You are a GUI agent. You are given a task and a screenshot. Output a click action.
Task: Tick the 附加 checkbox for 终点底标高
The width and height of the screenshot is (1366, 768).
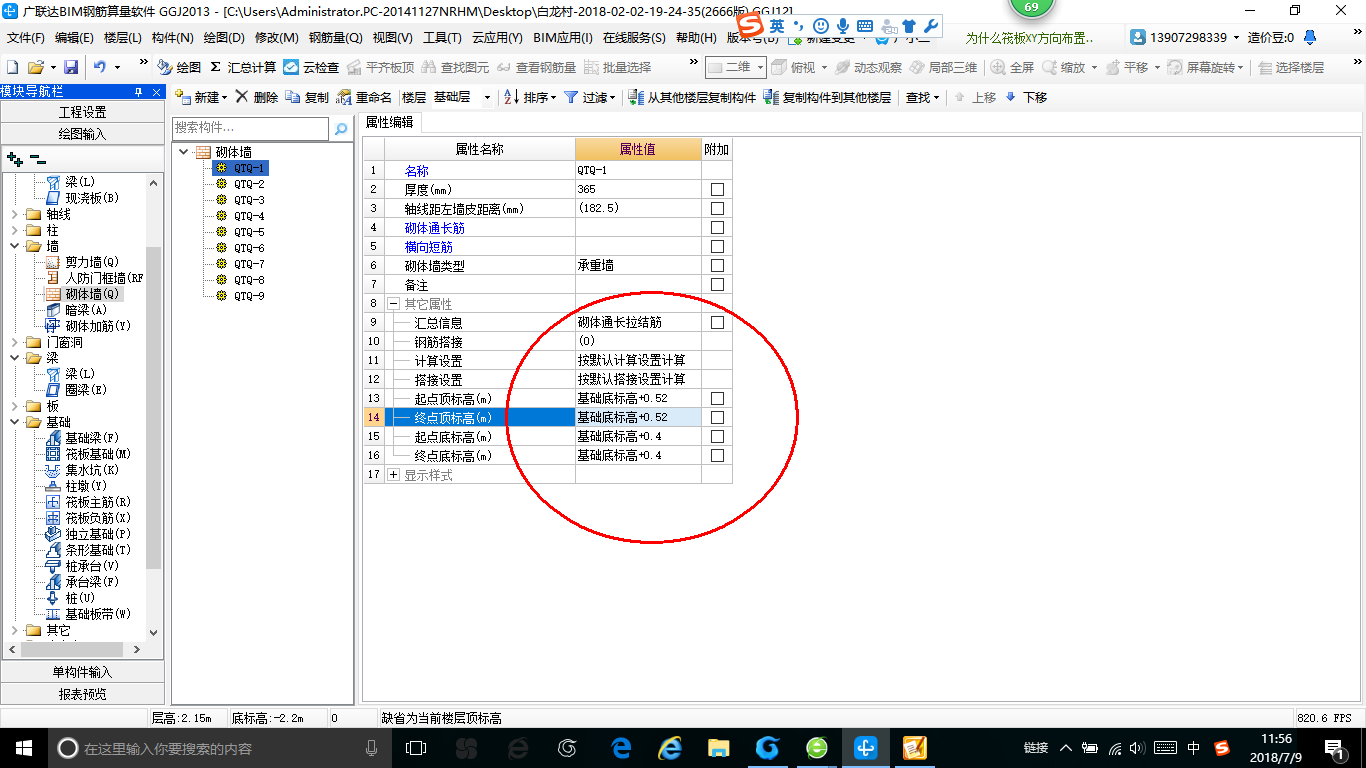(x=717, y=455)
